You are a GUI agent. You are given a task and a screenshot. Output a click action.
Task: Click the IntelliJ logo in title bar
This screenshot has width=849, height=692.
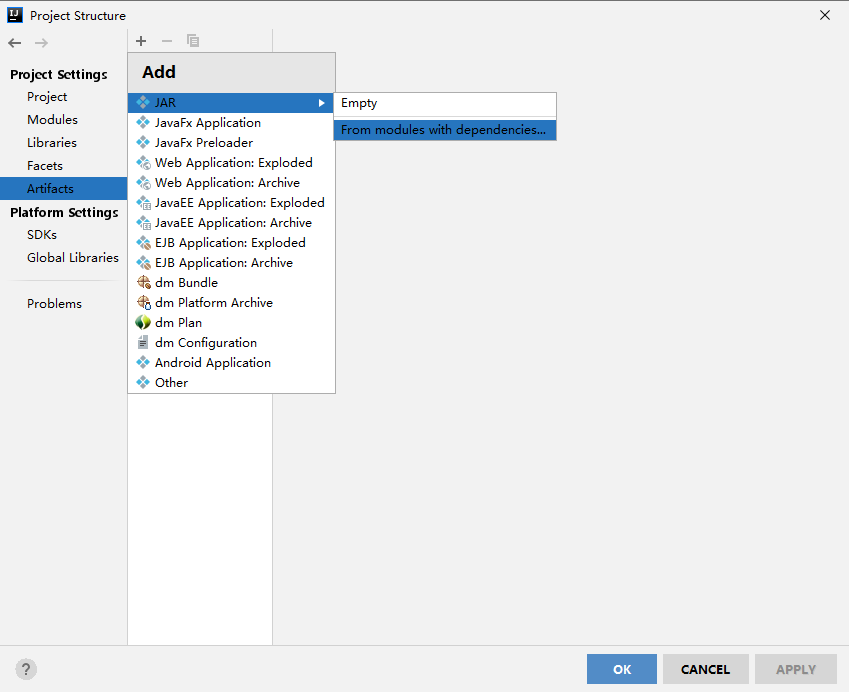[x=15, y=15]
